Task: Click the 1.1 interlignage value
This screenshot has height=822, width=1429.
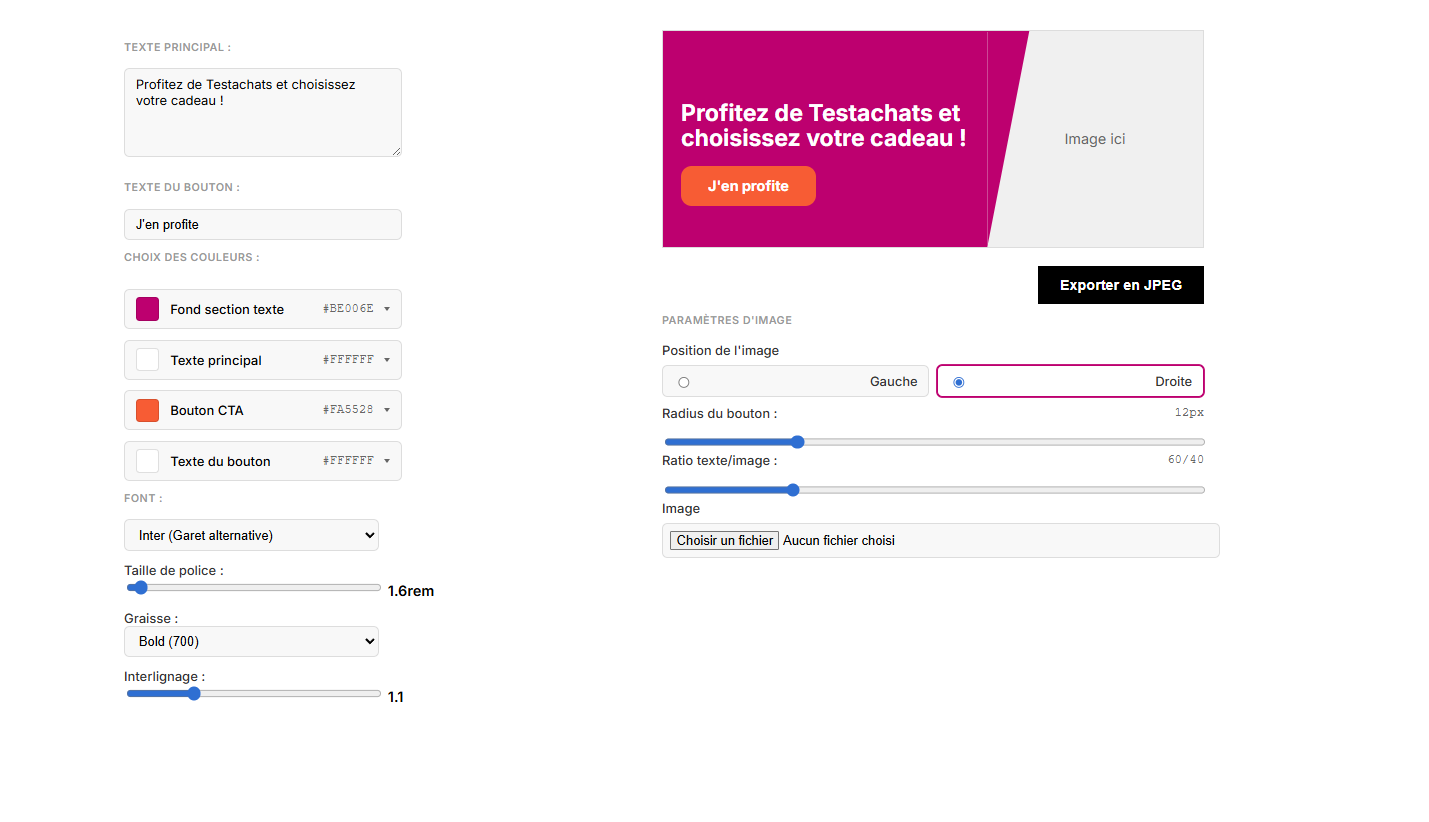Action: [396, 697]
